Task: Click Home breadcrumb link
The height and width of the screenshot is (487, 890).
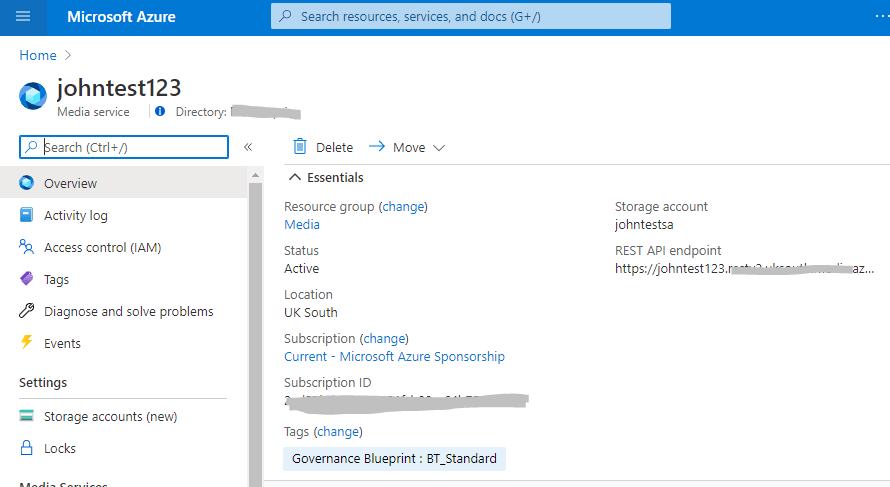Action: [38, 55]
